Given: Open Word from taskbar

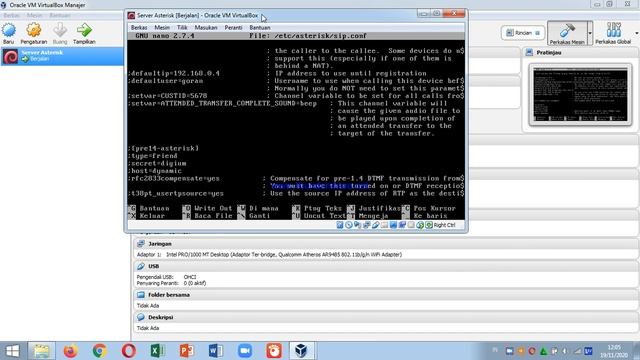Looking at the screenshot, I should pyautogui.click(x=216, y=351).
